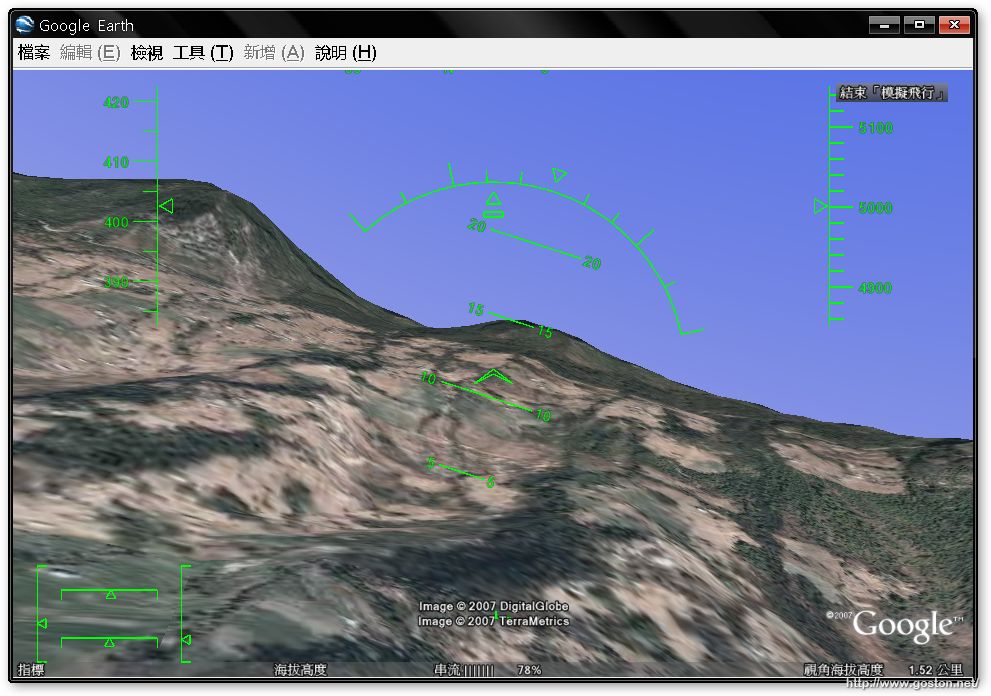
Task: Click the elevator indicator triangle on the right bracket
Action: [x=186, y=640]
